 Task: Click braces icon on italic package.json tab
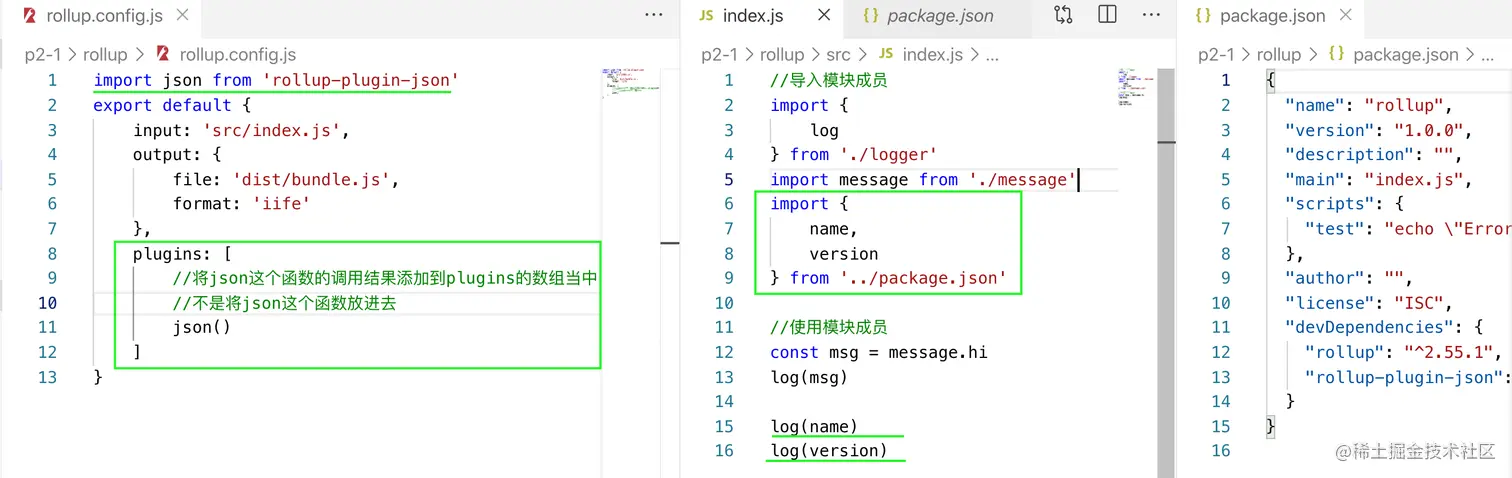click(x=870, y=16)
